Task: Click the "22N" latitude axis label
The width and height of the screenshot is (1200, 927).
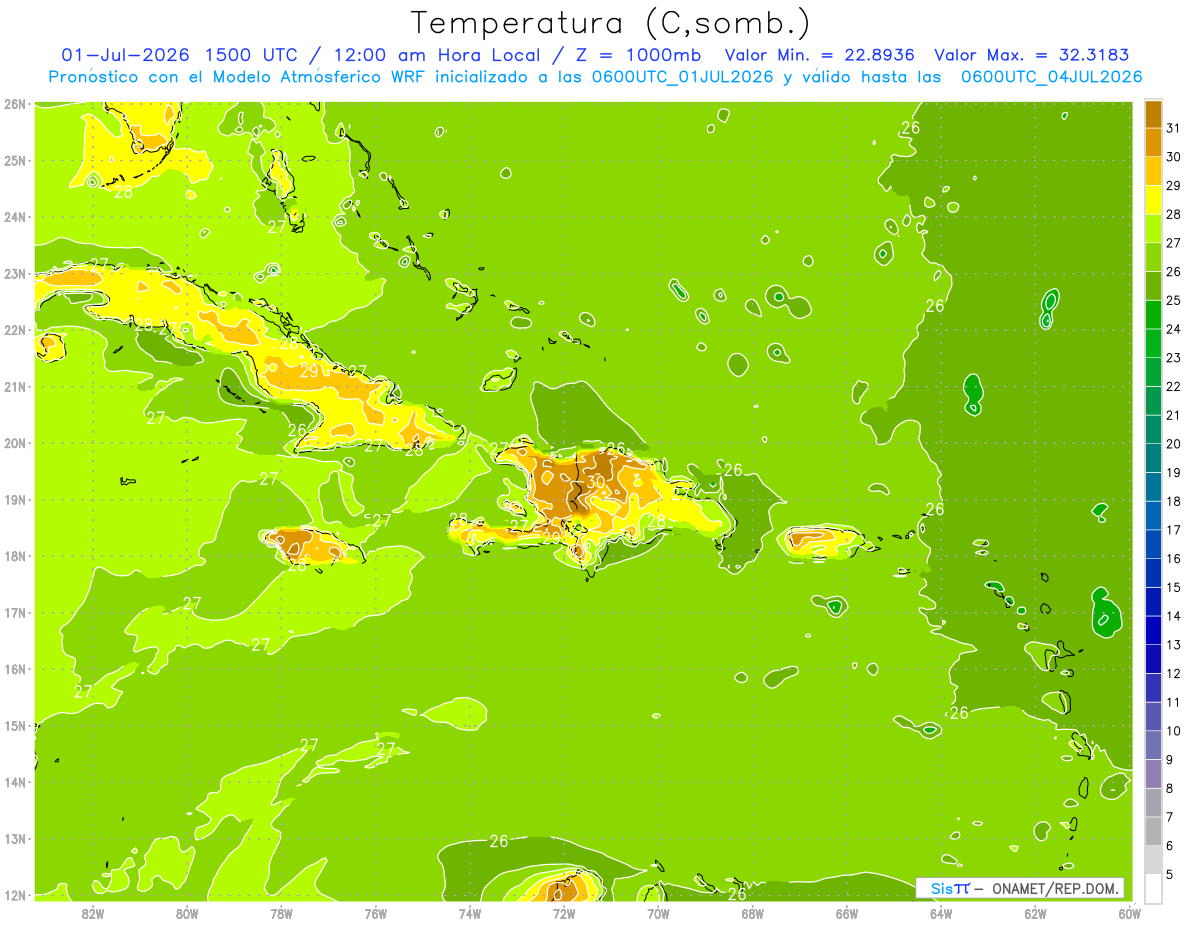Action: tap(14, 330)
